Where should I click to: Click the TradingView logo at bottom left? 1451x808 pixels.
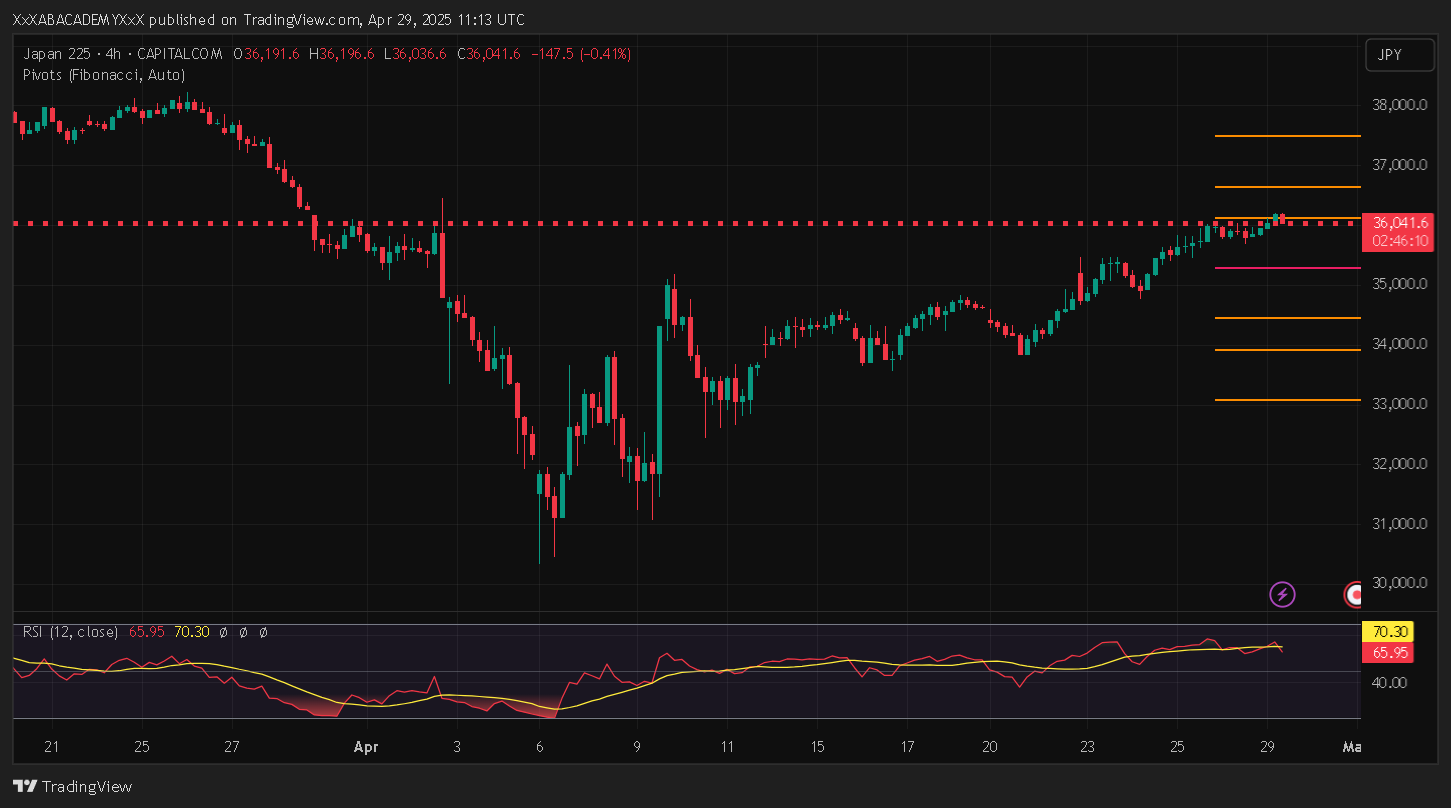pyautogui.click(x=72, y=787)
